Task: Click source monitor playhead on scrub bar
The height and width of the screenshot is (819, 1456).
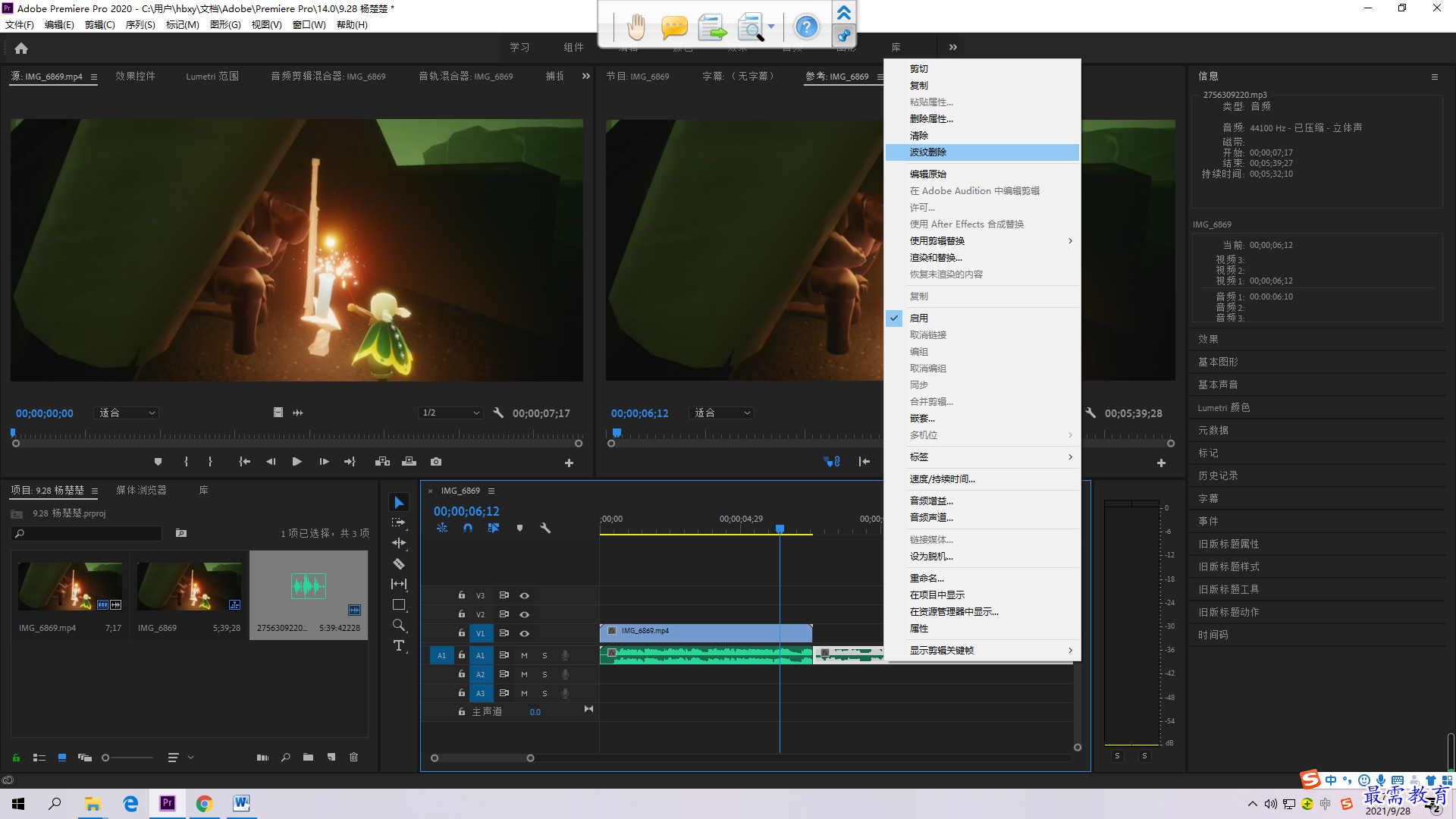Action: tap(13, 433)
